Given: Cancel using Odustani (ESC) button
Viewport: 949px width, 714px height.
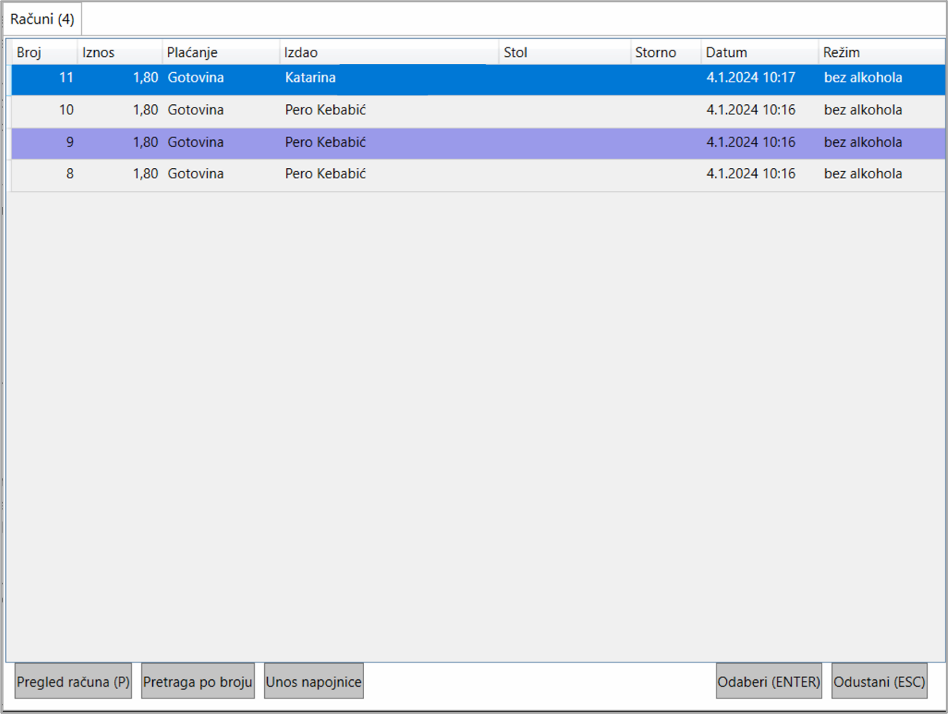Looking at the screenshot, I should pyautogui.click(x=879, y=682).
